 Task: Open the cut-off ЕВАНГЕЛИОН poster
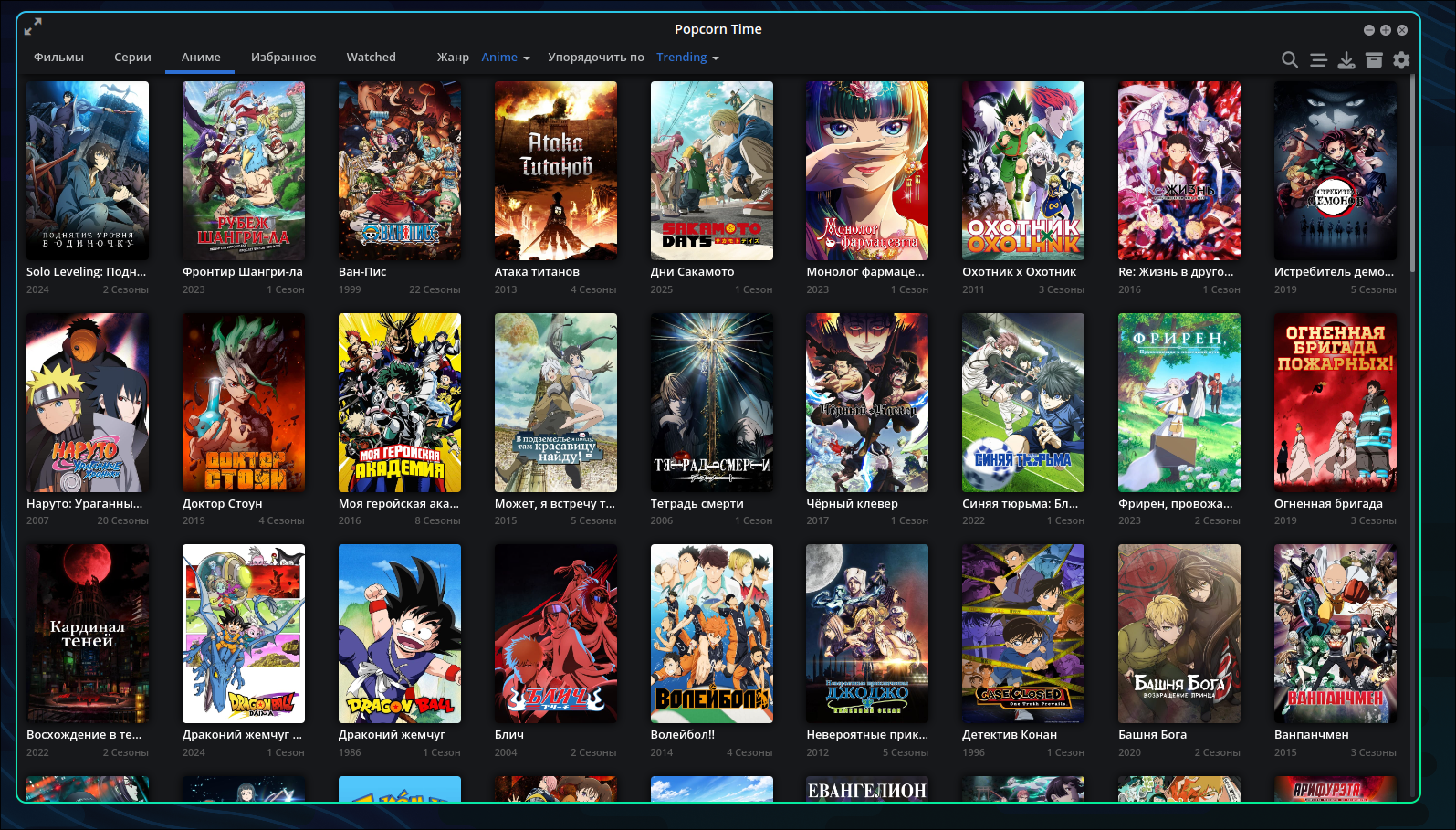click(x=867, y=789)
